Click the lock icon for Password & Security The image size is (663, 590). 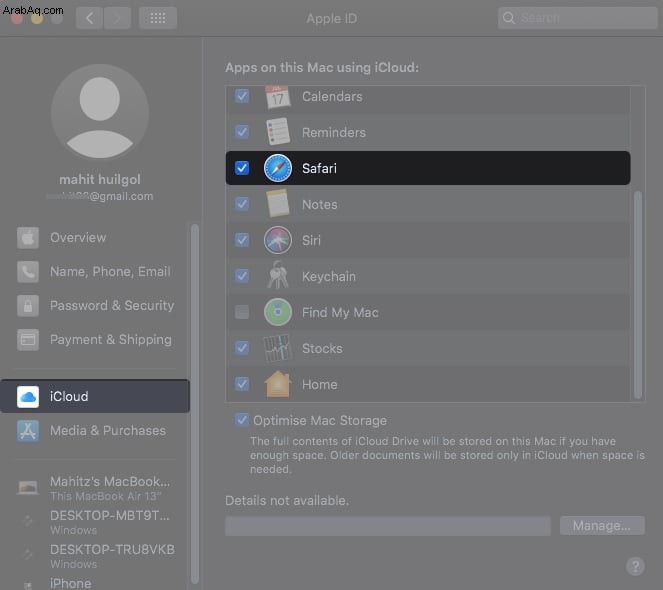(28, 305)
